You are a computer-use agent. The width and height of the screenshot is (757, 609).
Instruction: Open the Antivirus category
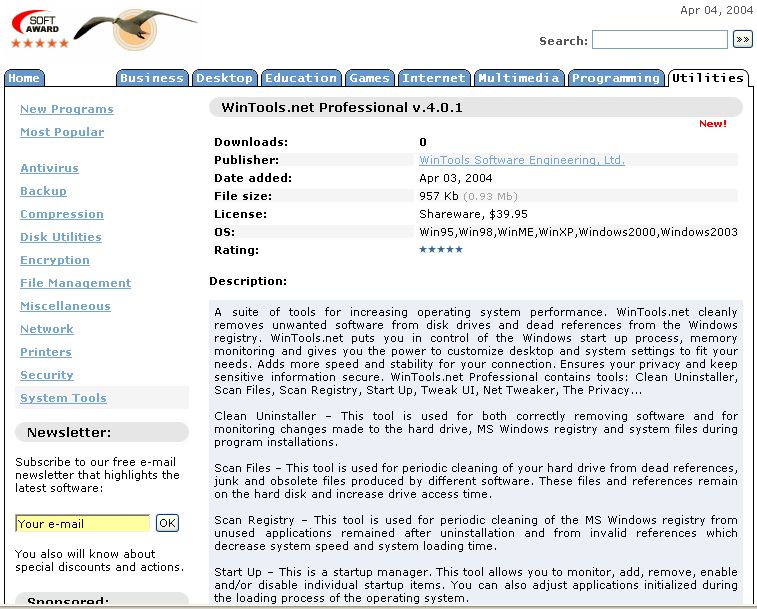pos(49,168)
